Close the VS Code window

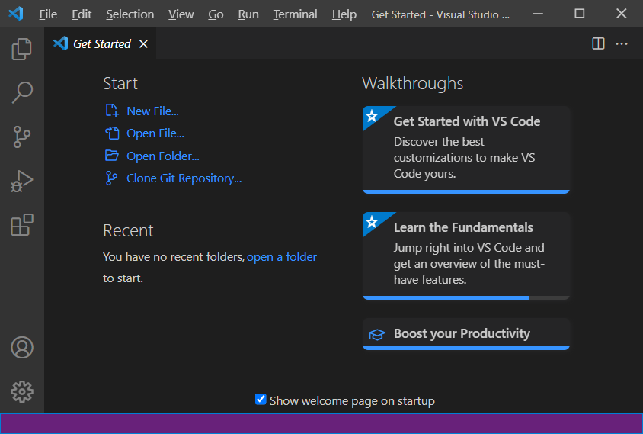point(621,14)
